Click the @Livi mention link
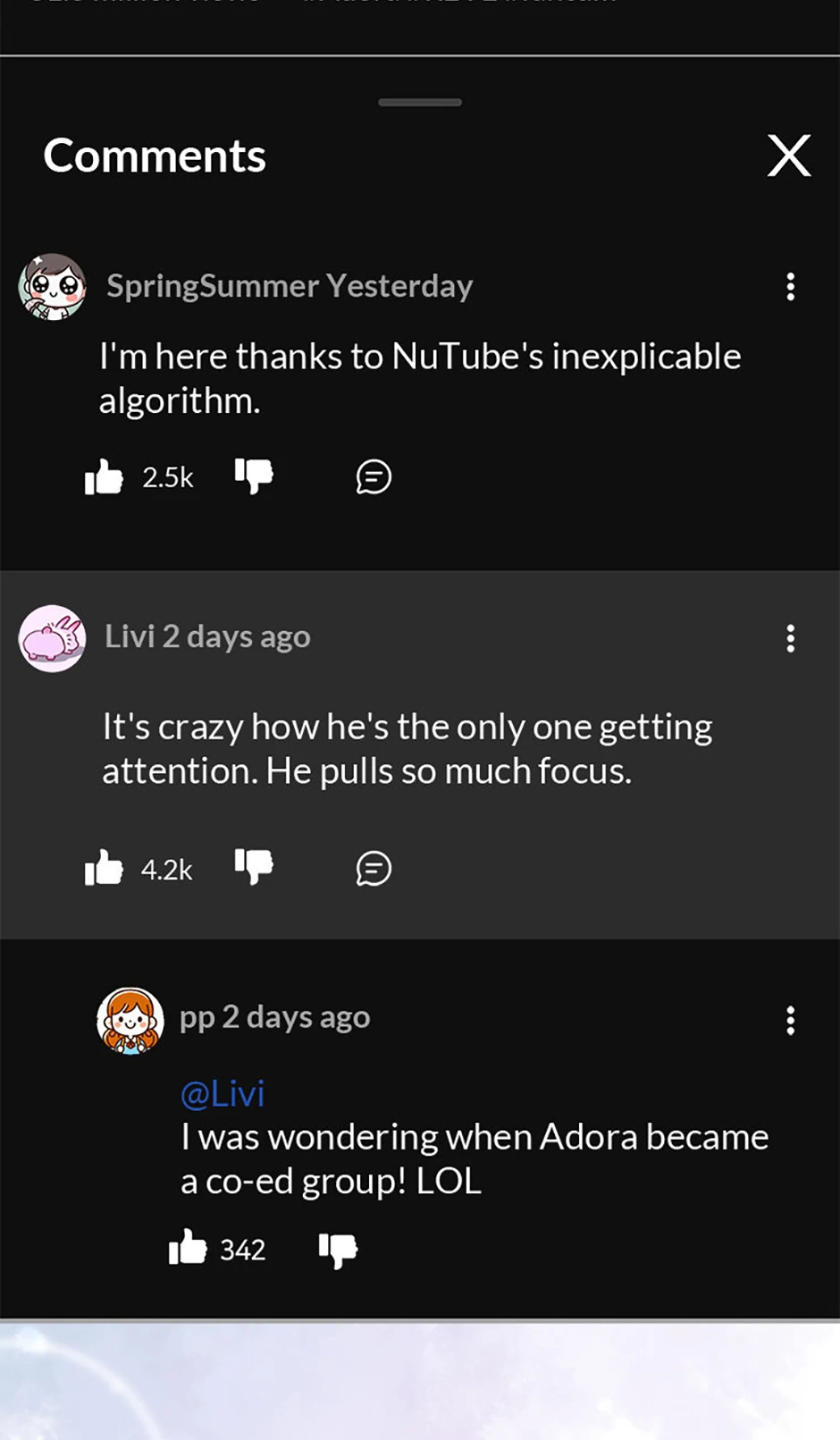Viewport: 840px width, 1440px height. pos(223,1094)
